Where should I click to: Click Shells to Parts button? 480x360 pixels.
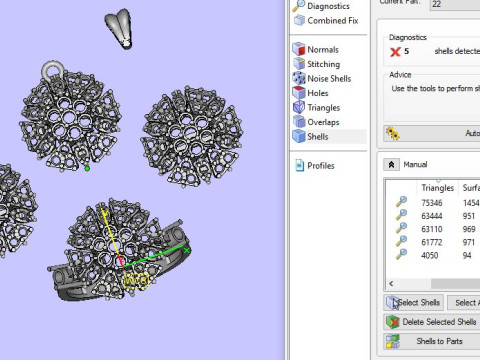click(432, 341)
